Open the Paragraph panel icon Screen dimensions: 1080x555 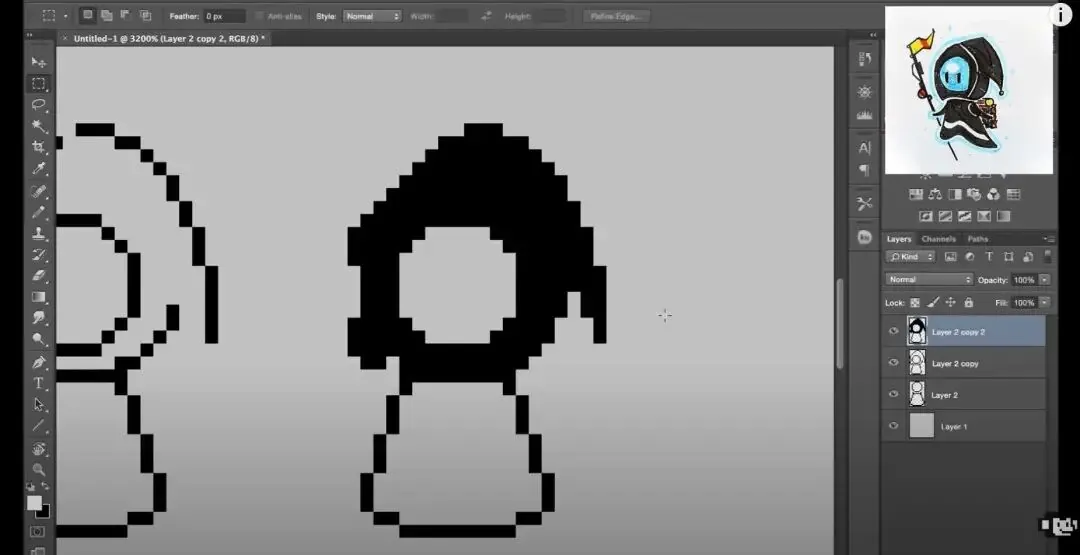click(864, 170)
